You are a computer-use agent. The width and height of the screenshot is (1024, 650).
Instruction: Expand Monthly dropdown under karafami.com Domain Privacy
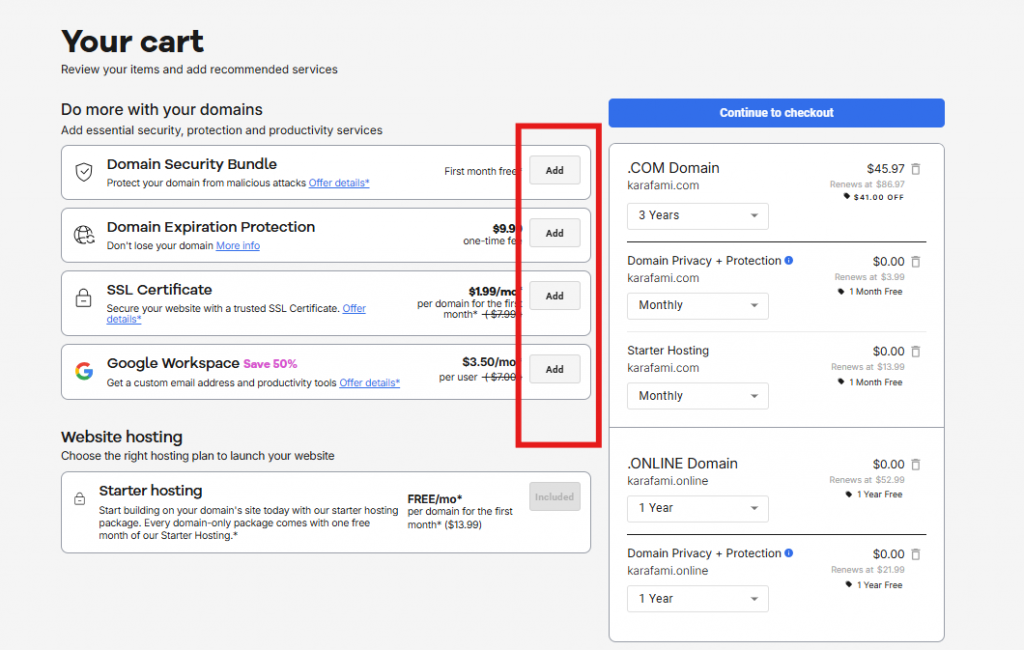coord(698,306)
